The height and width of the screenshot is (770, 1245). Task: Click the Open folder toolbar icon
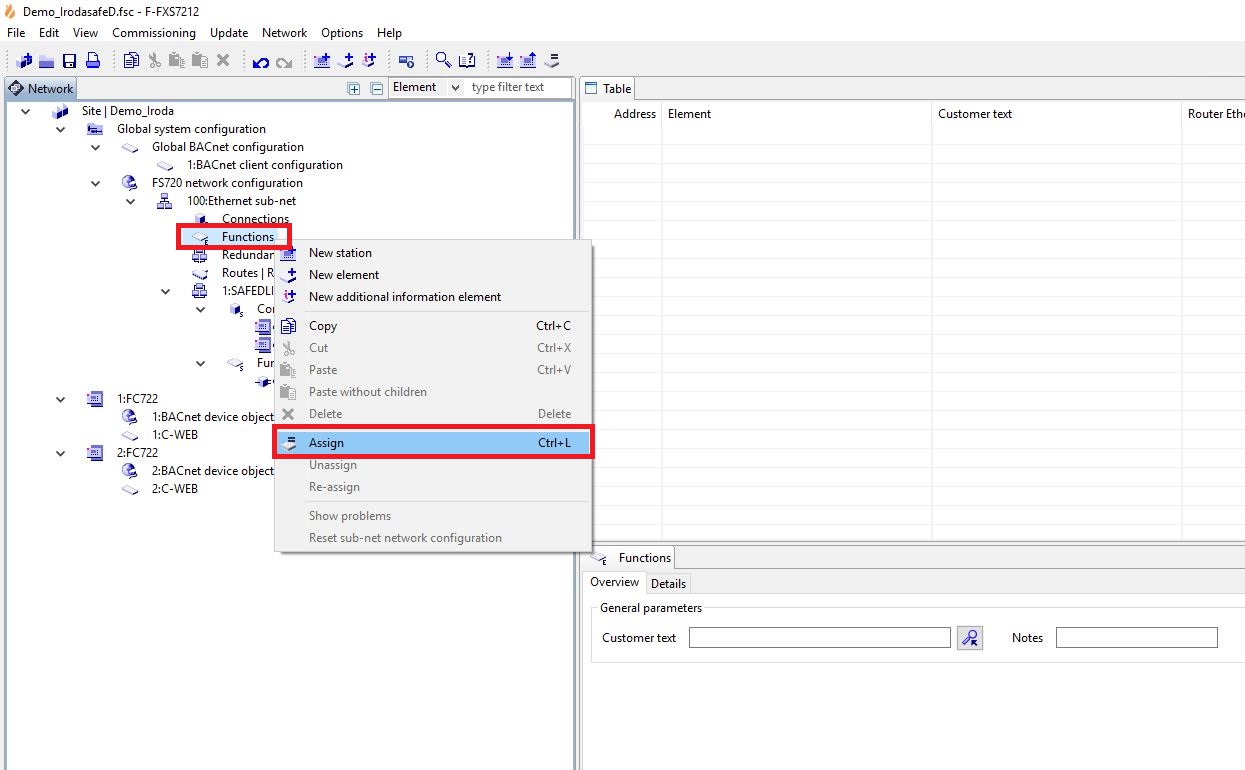46,61
